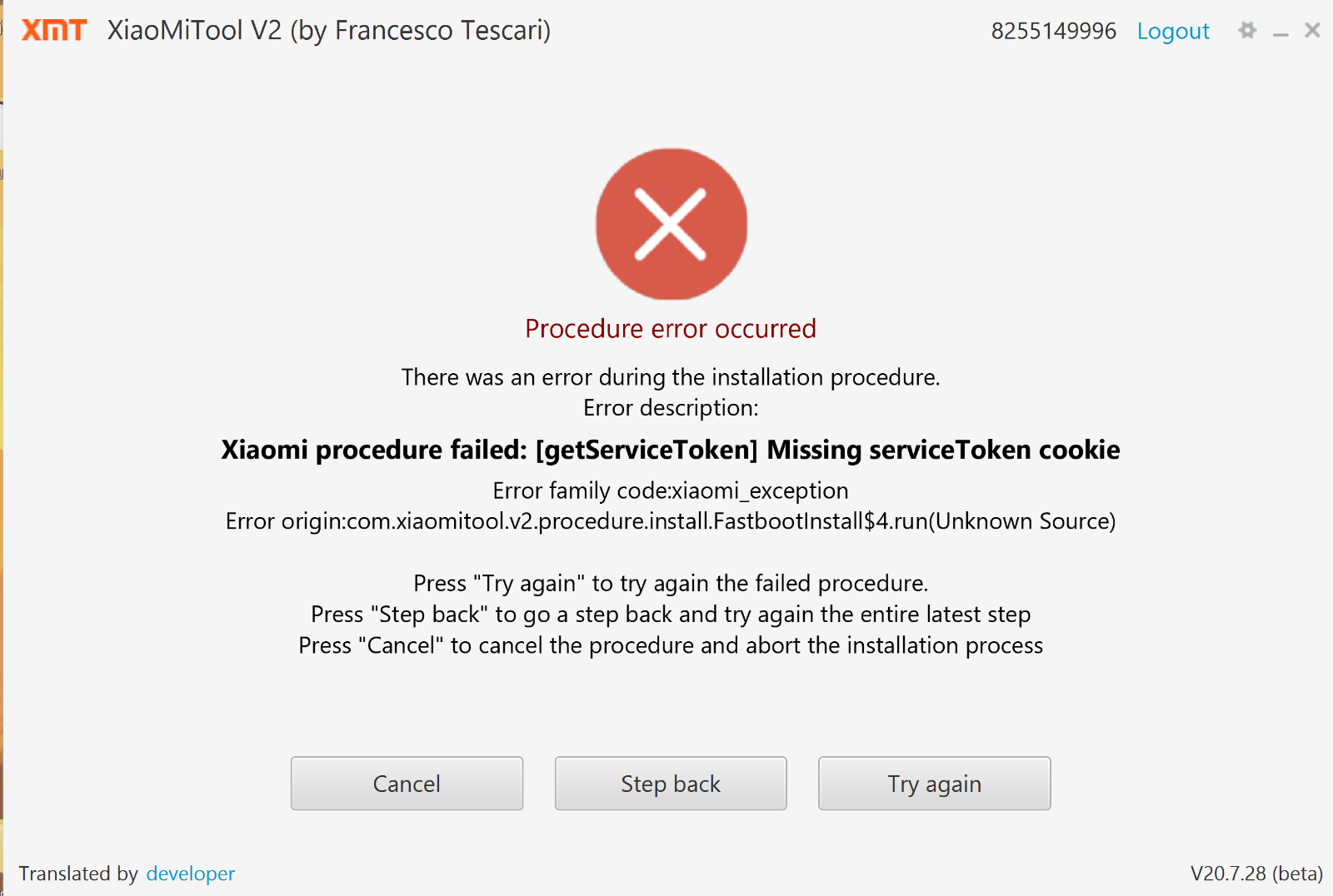Close the XiaoMiTool window

pos(1312,31)
